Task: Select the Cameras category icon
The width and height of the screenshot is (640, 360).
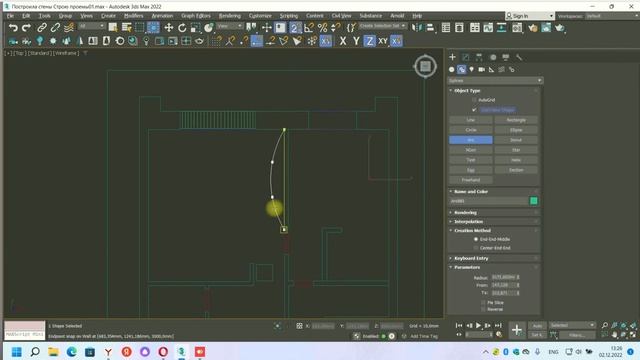Action: [482, 69]
